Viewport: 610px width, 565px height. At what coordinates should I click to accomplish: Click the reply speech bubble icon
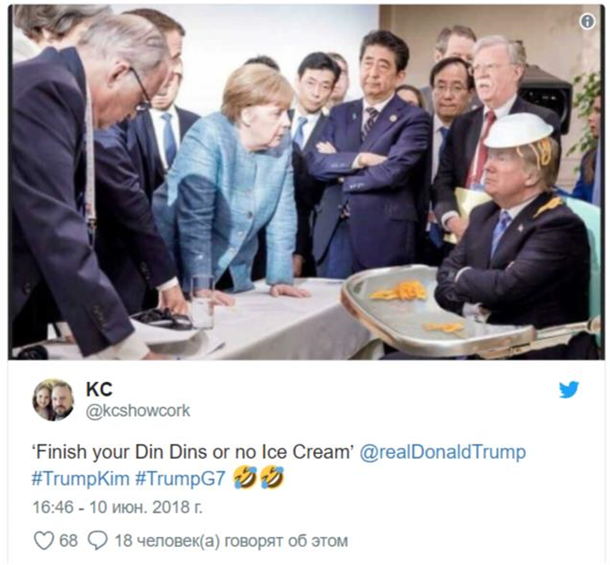[x=97, y=541]
